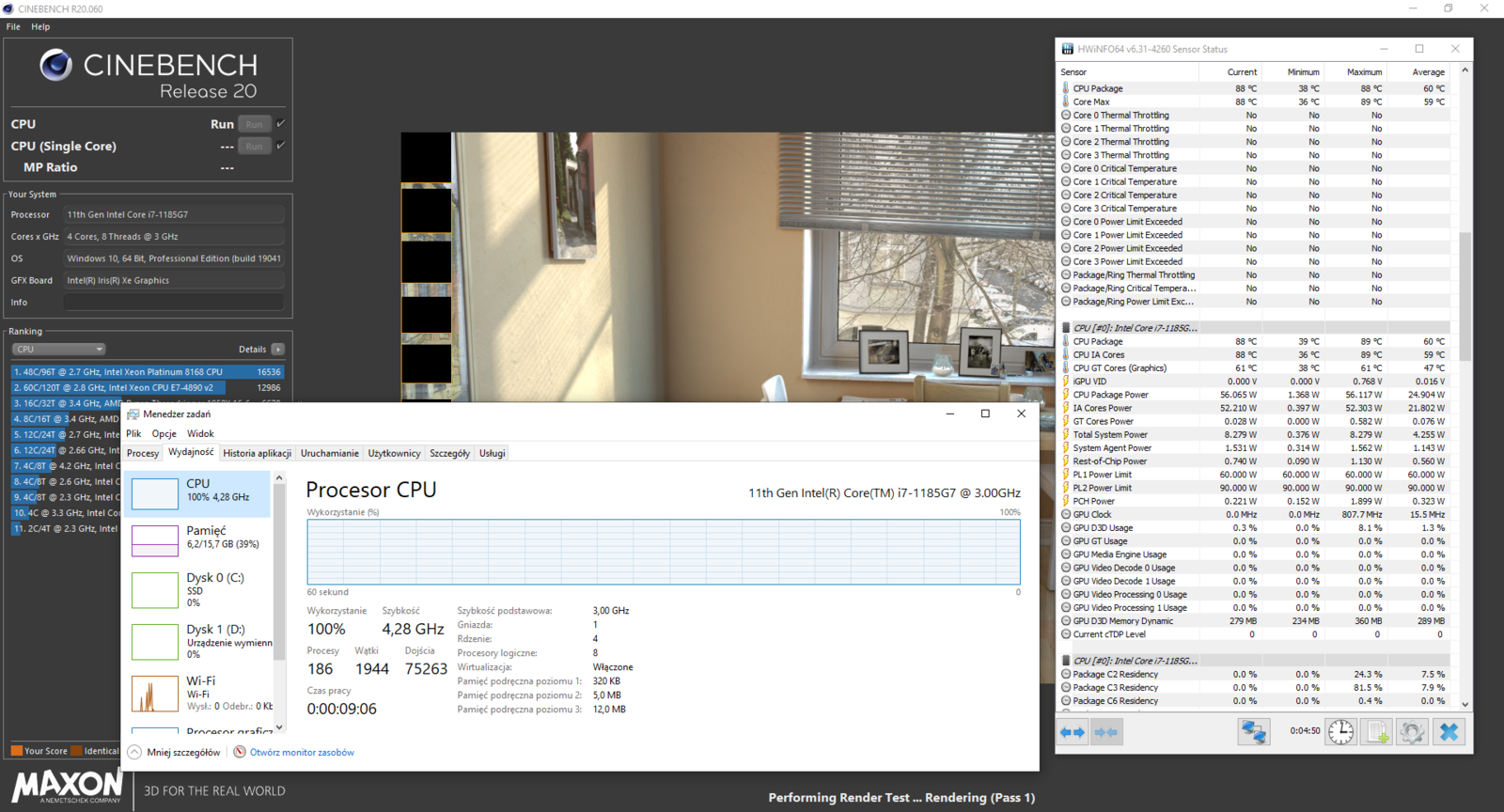Open Task Manager Widok menu
The height and width of the screenshot is (812, 1504).
click(x=200, y=433)
